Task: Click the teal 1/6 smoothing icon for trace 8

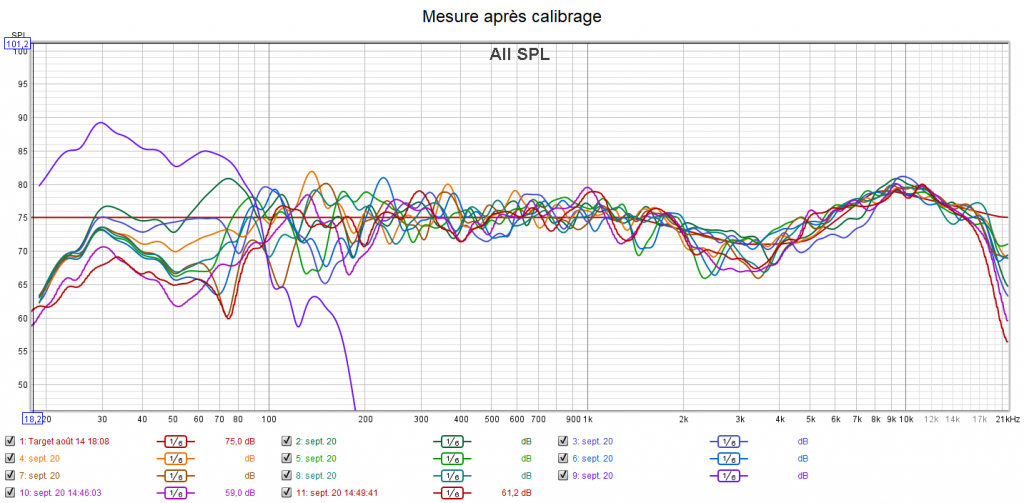Action: point(452,475)
